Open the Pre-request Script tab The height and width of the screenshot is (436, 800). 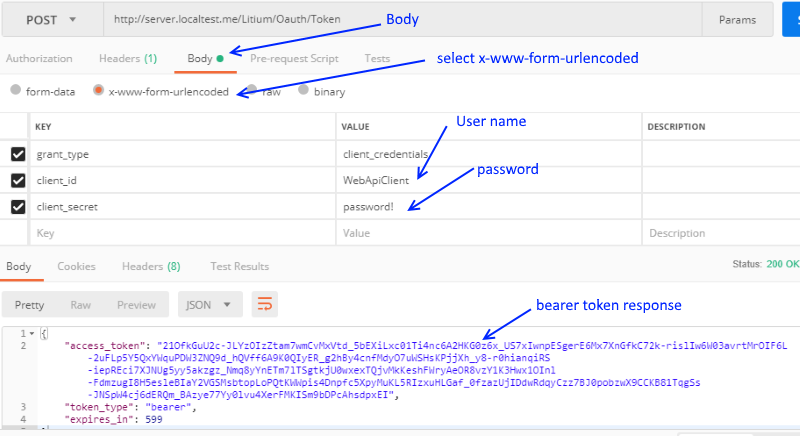(294, 59)
